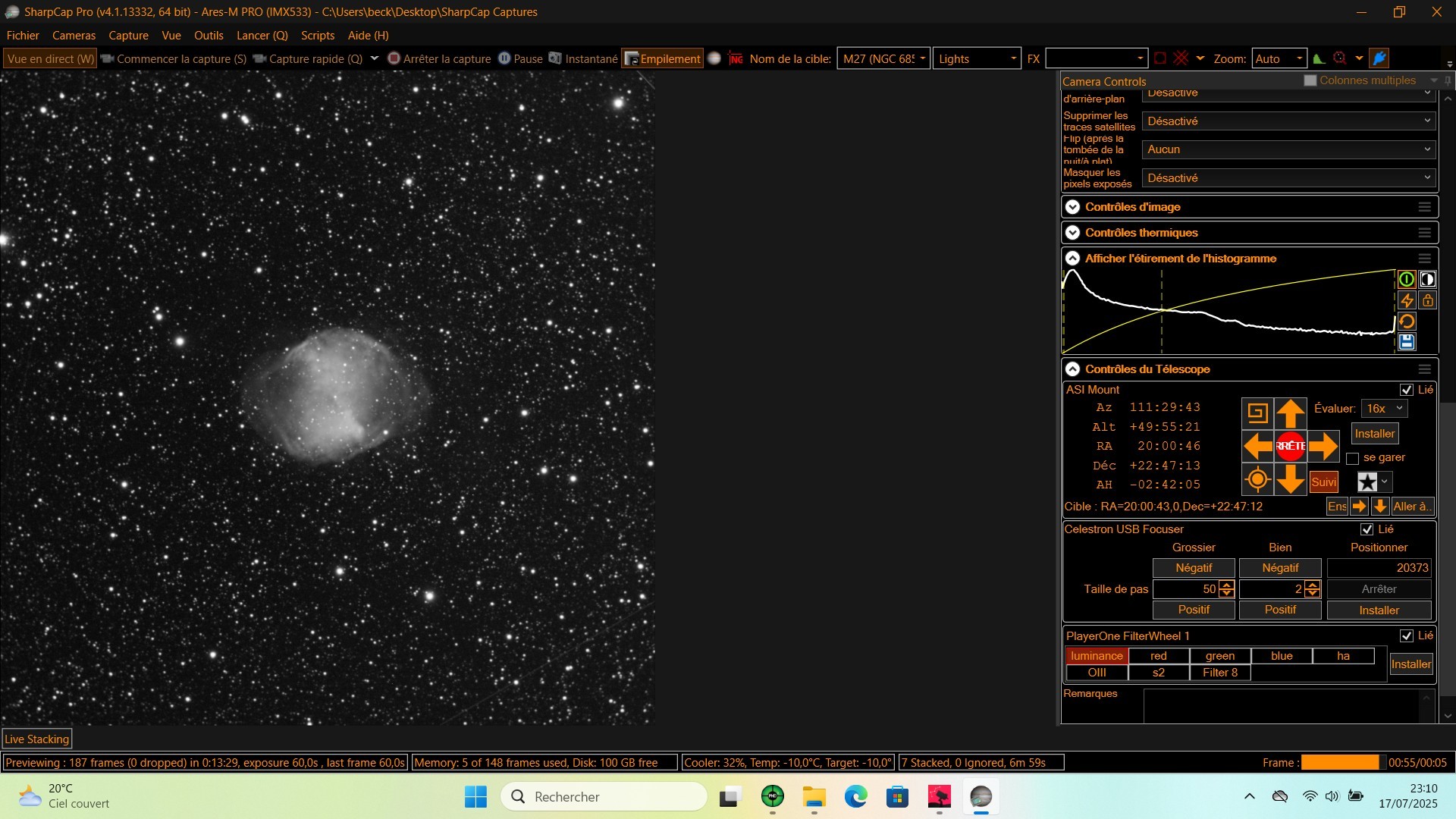Click the right arrow next to Ens button
Image resolution: width=1456 pixels, height=819 pixels.
(1359, 507)
